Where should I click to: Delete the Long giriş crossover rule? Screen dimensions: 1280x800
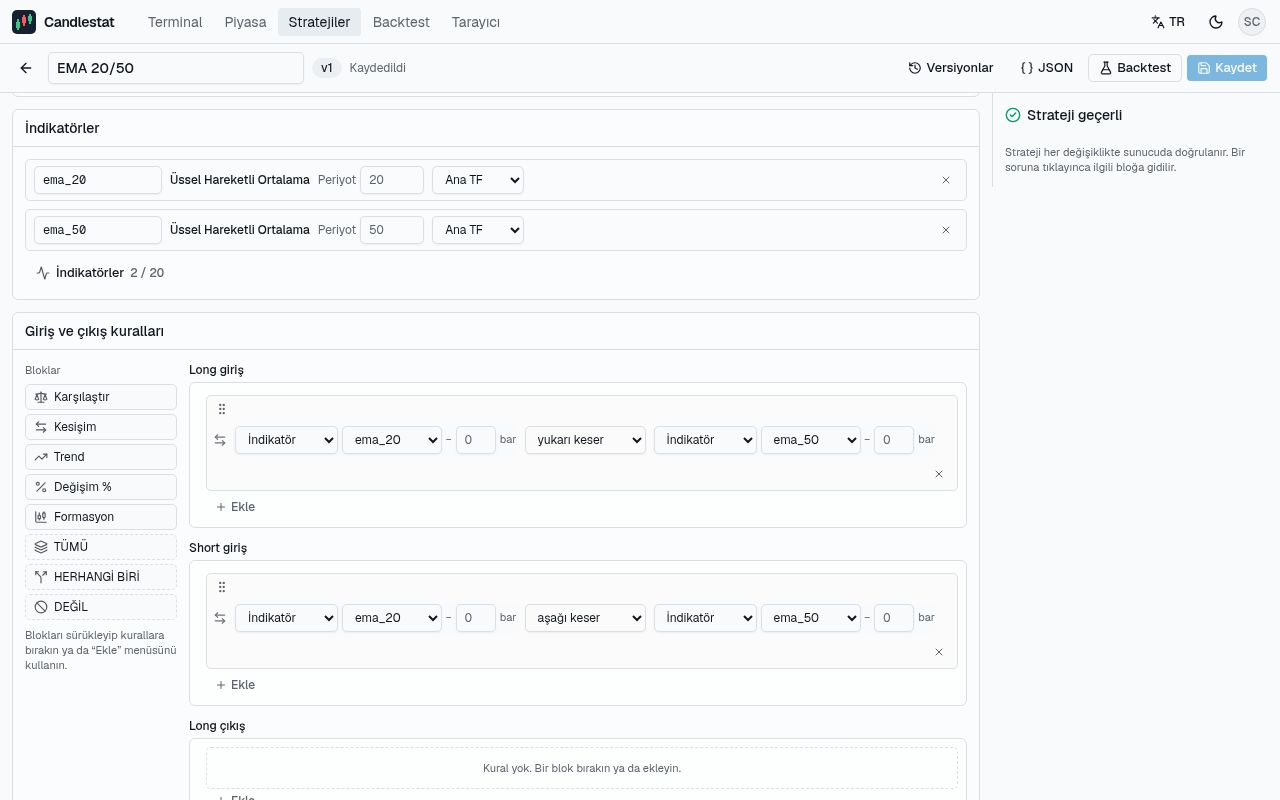coord(938,474)
